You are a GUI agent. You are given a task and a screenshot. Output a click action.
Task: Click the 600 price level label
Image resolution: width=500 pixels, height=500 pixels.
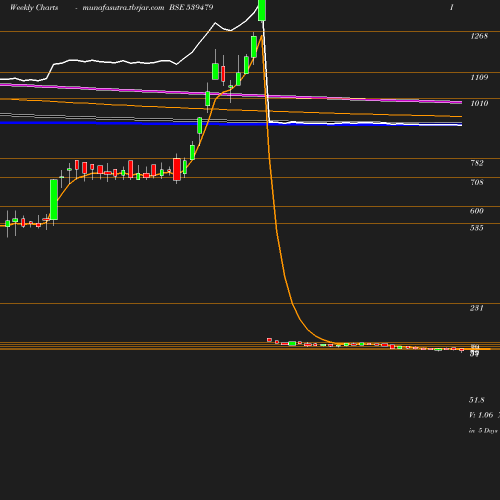[x=477, y=211]
